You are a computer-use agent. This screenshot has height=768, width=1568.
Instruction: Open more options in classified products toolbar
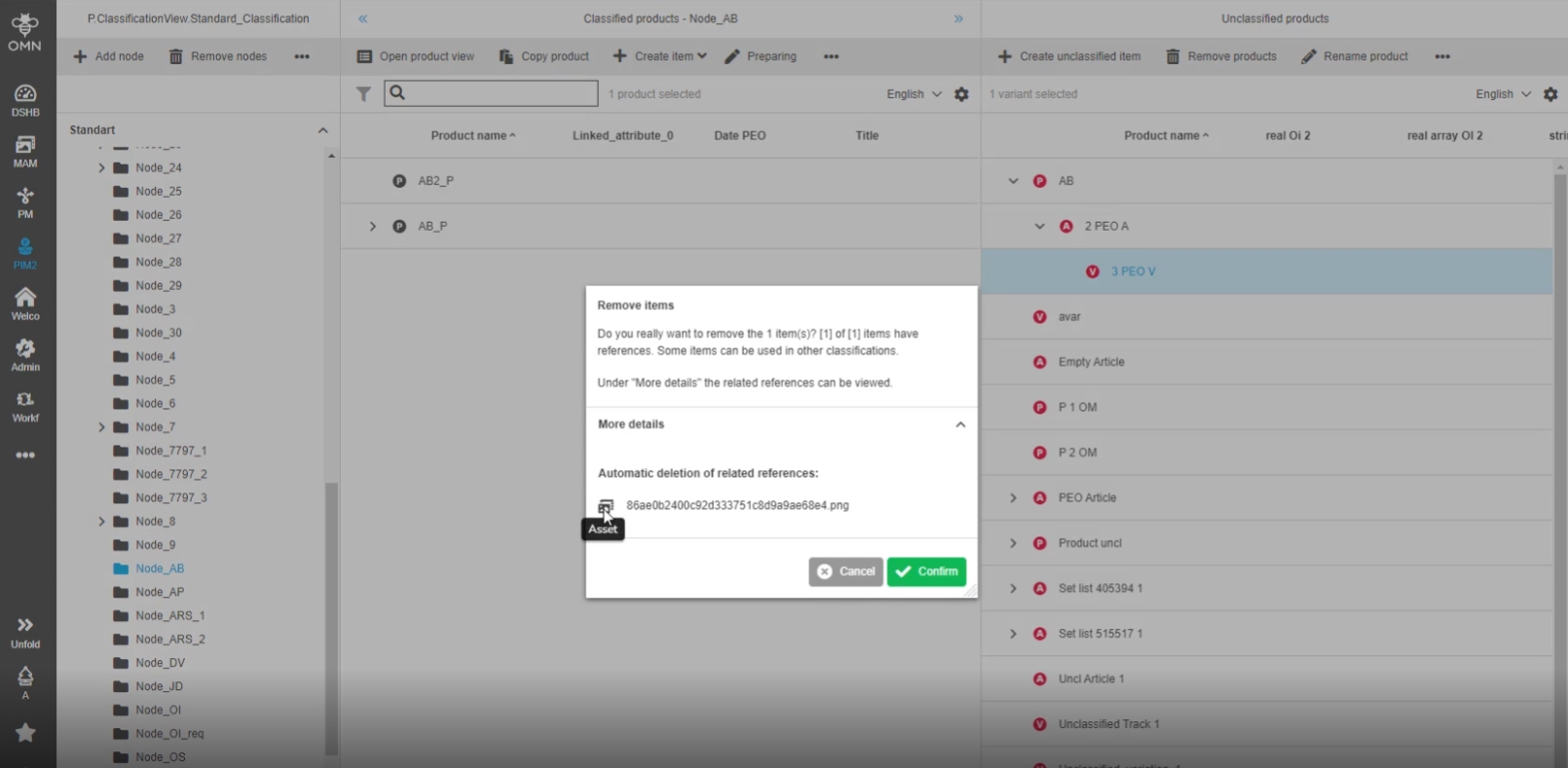831,56
